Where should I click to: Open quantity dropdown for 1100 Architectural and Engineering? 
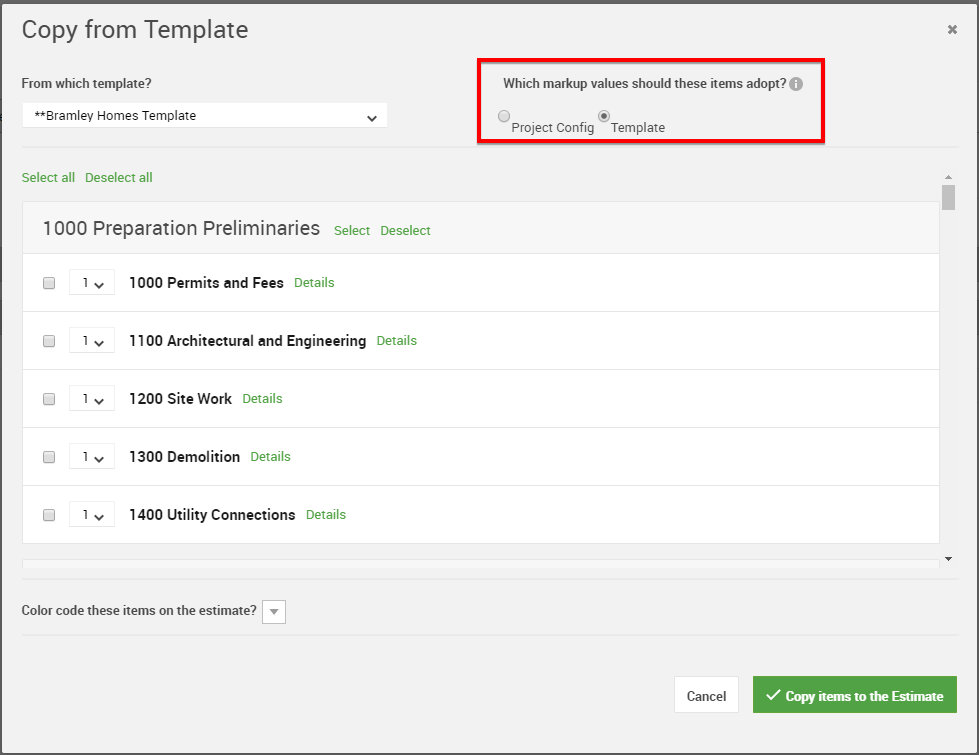click(92, 340)
